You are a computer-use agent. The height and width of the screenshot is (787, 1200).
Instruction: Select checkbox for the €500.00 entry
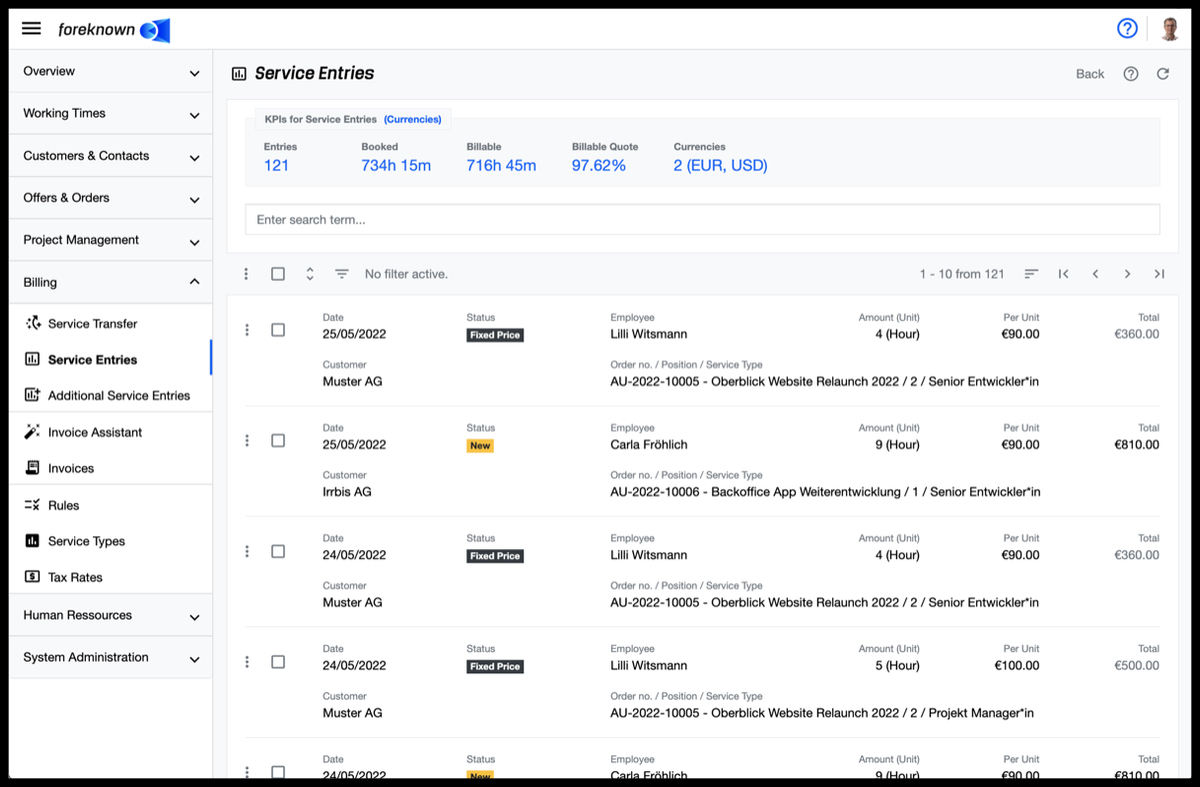(x=278, y=662)
